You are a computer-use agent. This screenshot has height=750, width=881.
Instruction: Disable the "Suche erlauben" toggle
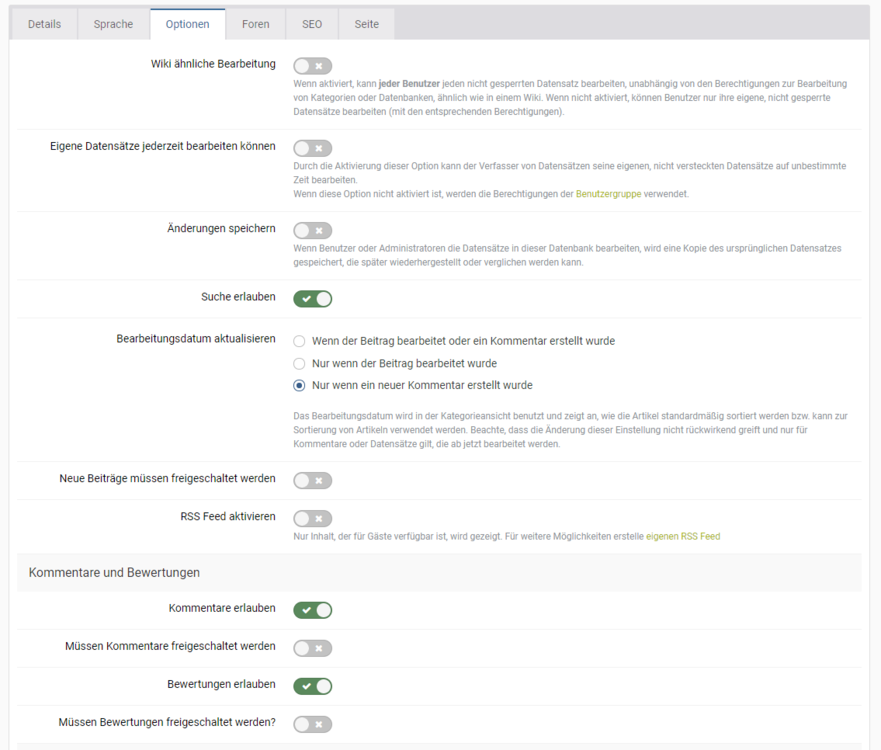(312, 298)
